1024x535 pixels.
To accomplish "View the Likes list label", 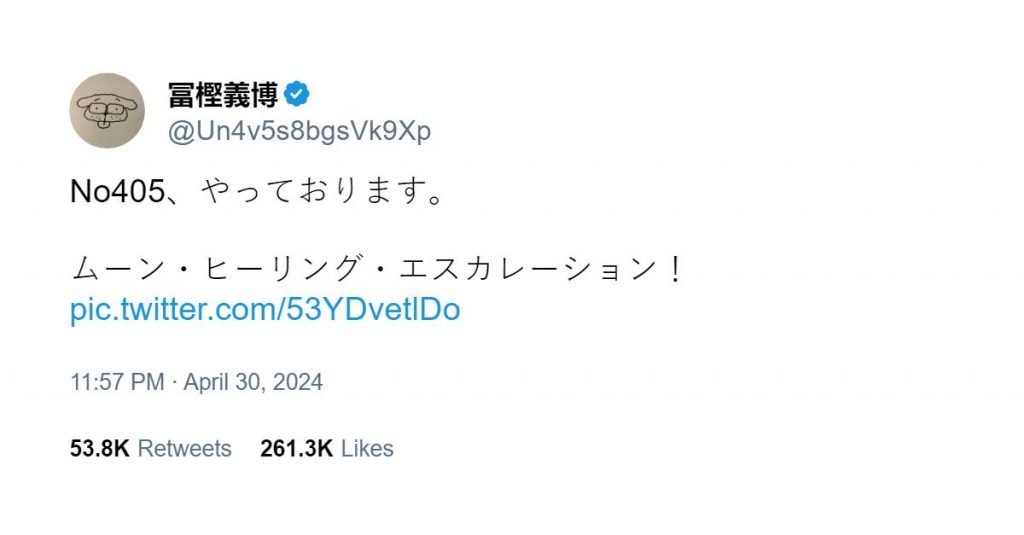I will tap(367, 449).
